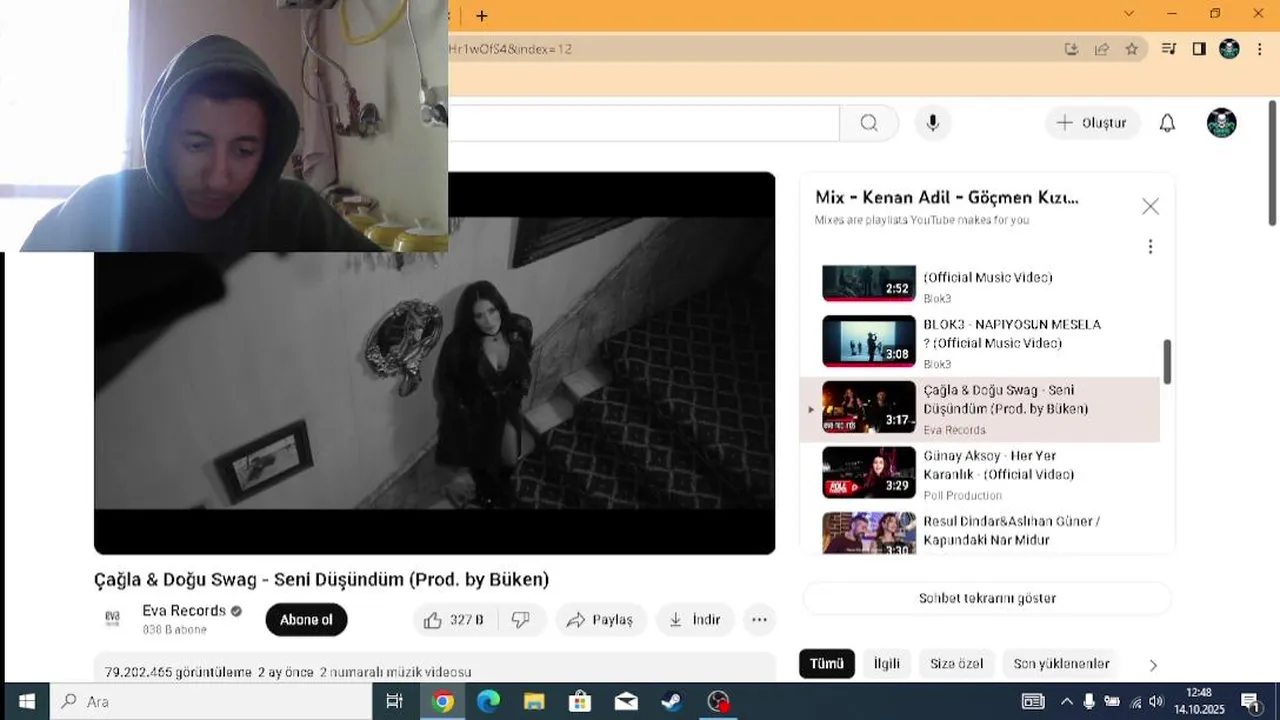Click Sohbet tekrarını göster button
1280x720 pixels.
[x=987, y=598]
